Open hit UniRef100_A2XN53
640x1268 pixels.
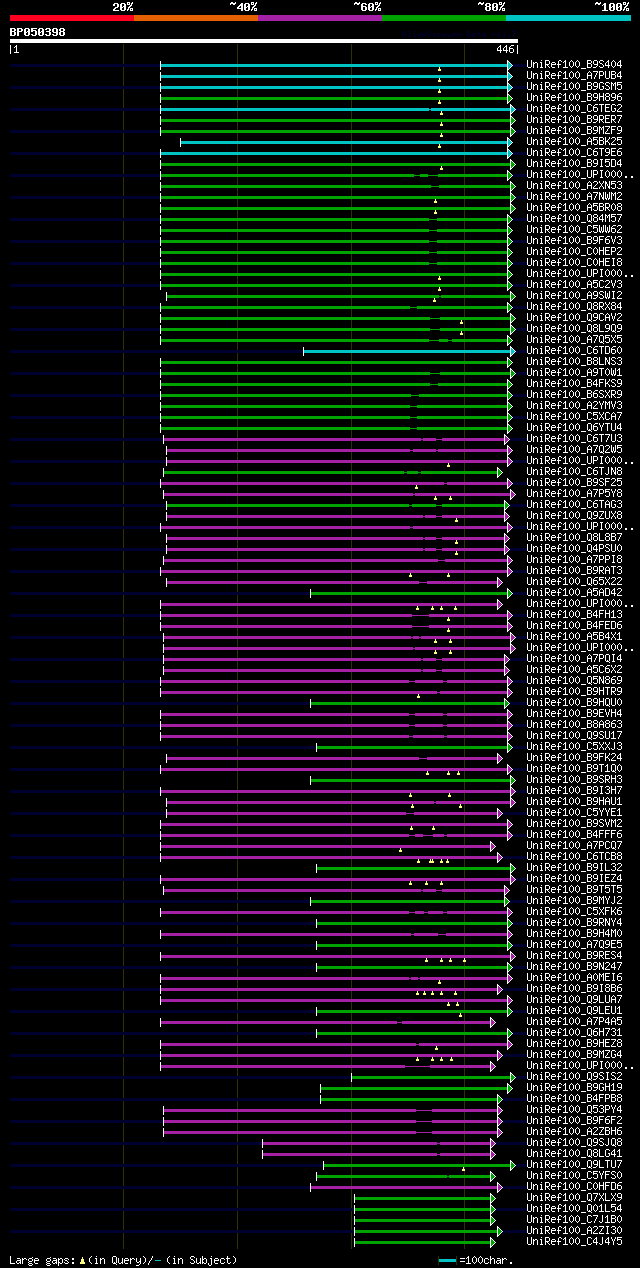(574, 186)
